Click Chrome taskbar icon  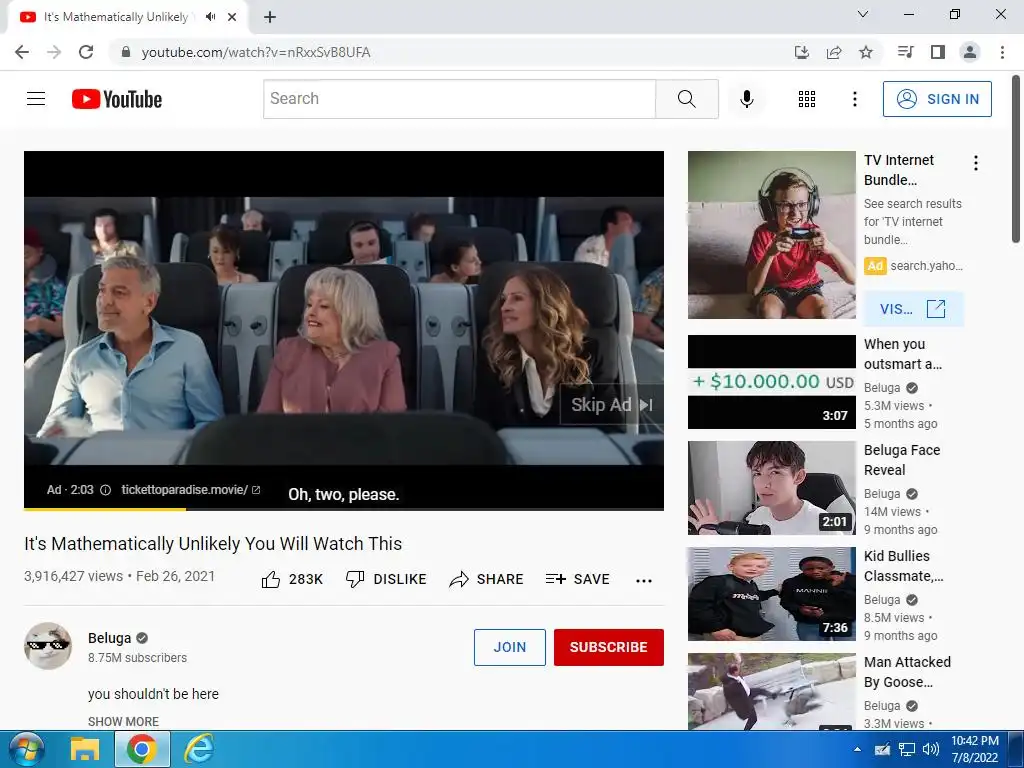pos(142,749)
